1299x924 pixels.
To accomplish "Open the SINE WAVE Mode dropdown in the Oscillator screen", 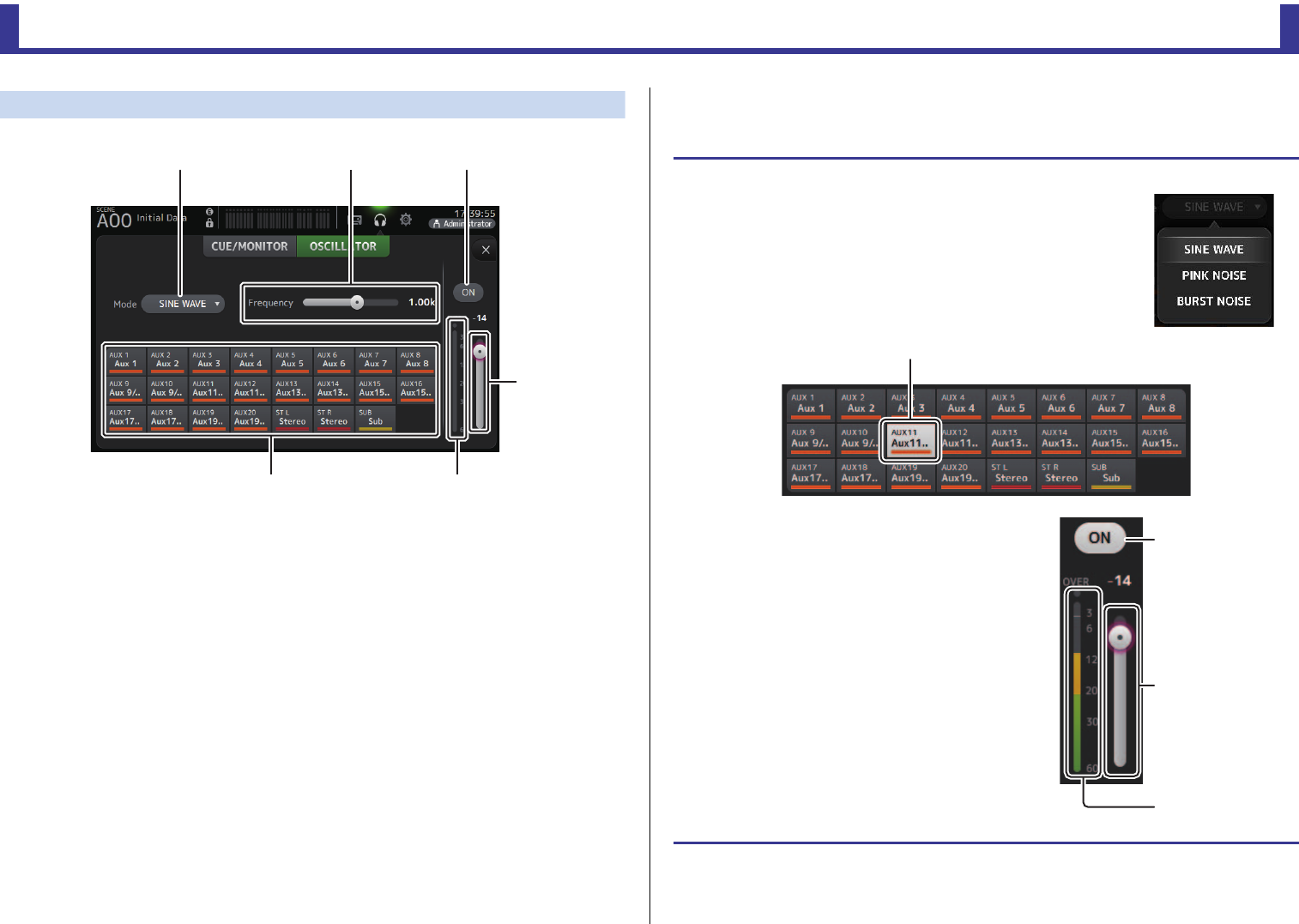I will pyautogui.click(x=183, y=304).
